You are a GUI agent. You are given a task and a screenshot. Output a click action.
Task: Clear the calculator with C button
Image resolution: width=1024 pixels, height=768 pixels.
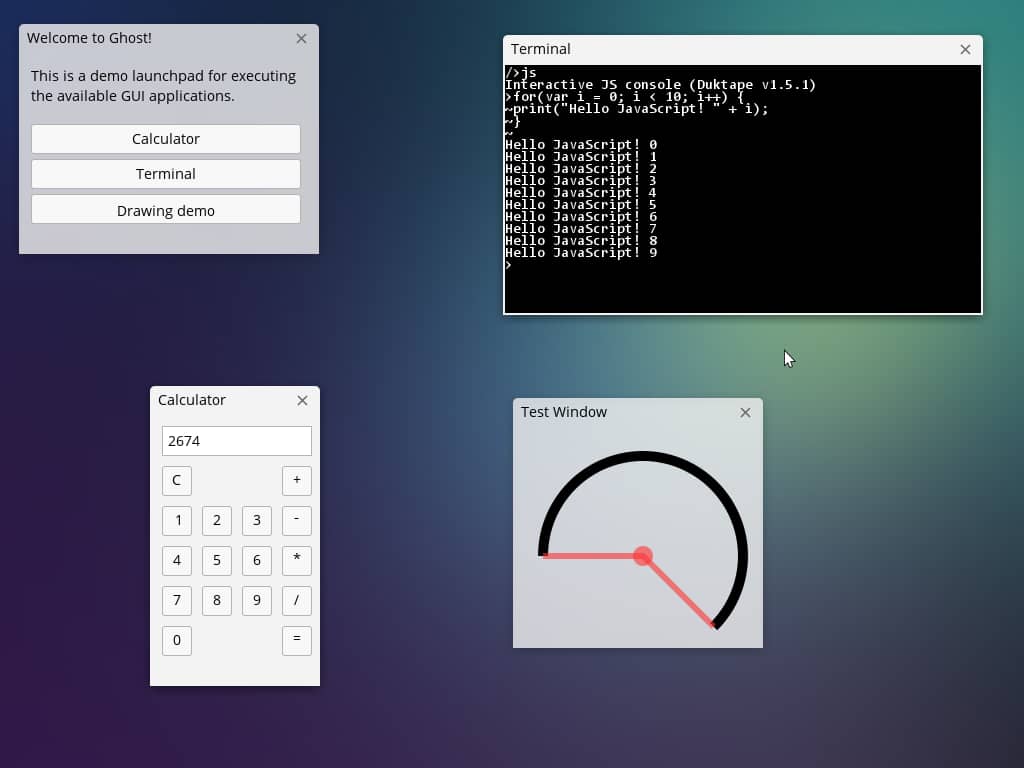coord(177,481)
